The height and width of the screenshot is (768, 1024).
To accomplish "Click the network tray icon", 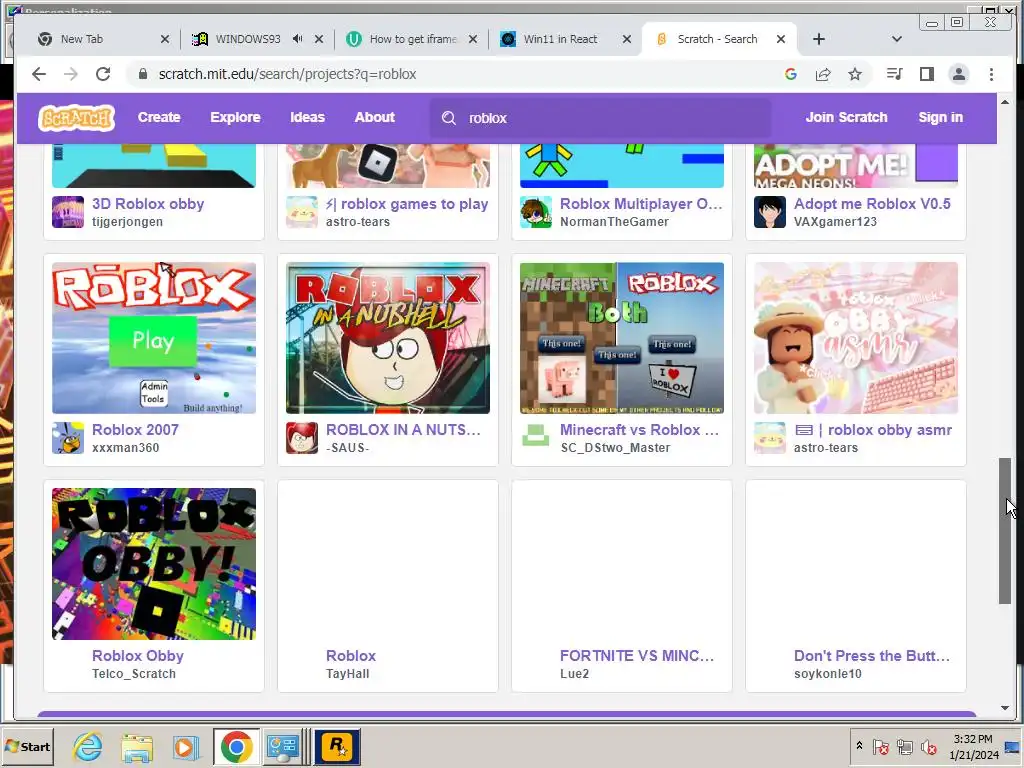I will pyautogui.click(x=904, y=746).
